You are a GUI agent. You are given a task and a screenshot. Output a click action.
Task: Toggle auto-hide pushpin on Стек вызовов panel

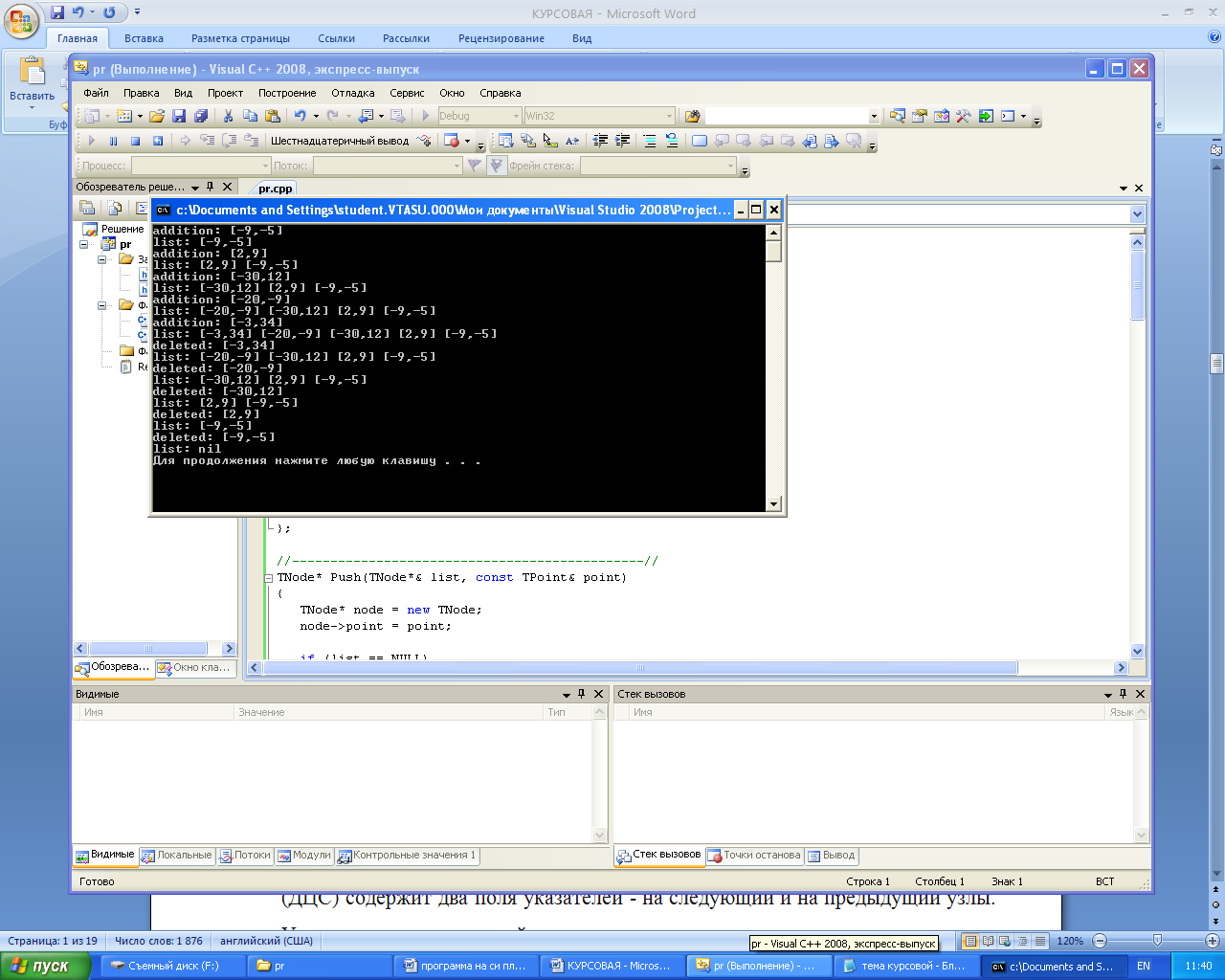1124,694
